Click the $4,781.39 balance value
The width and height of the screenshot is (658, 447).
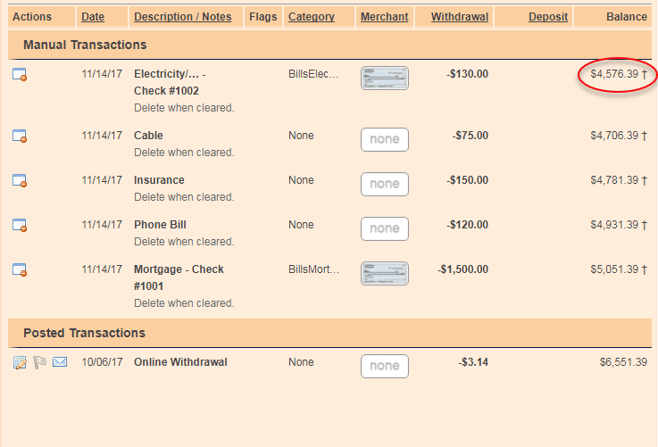click(614, 180)
